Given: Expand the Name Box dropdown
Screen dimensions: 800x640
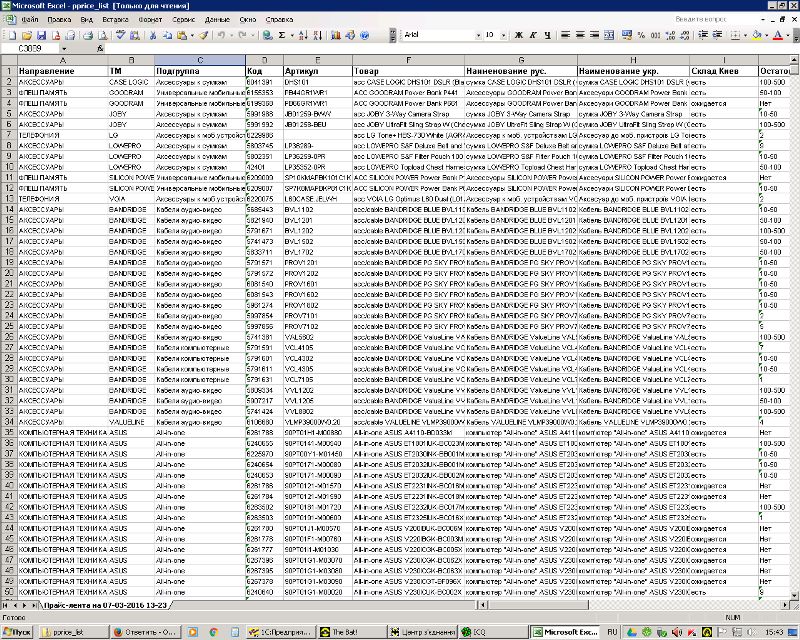Looking at the screenshot, I should [64, 48].
